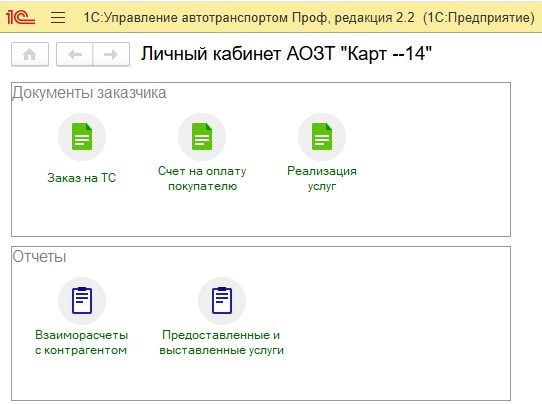
Task: Open Счет на оплату покупателю icon
Action: coord(202,137)
